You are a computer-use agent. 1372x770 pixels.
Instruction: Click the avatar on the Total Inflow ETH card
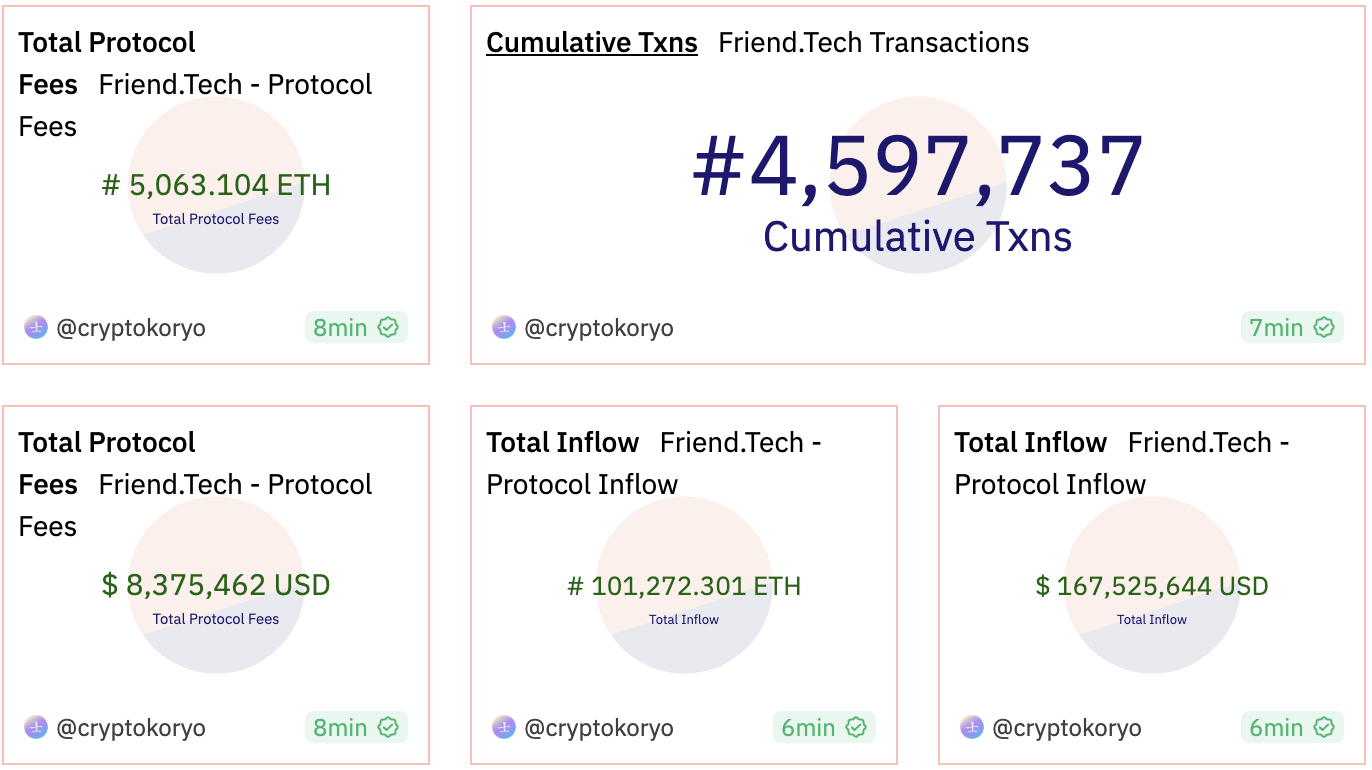(x=503, y=728)
